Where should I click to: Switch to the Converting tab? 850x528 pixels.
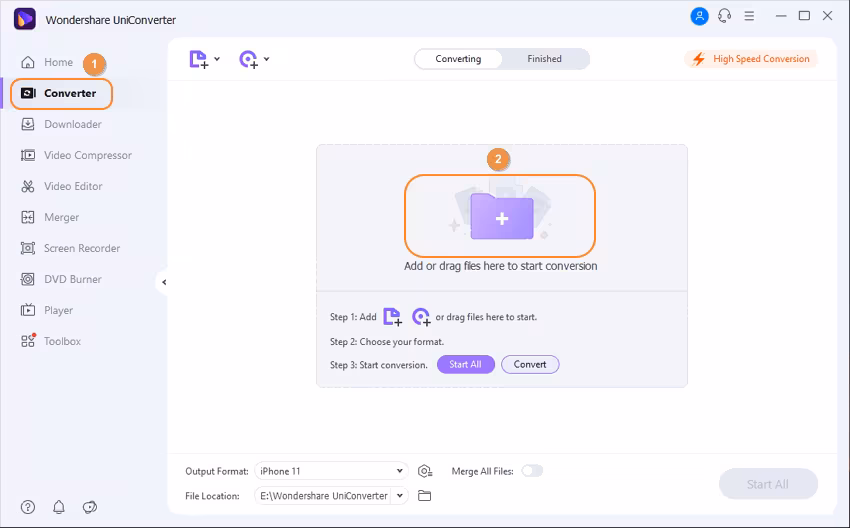pos(458,59)
